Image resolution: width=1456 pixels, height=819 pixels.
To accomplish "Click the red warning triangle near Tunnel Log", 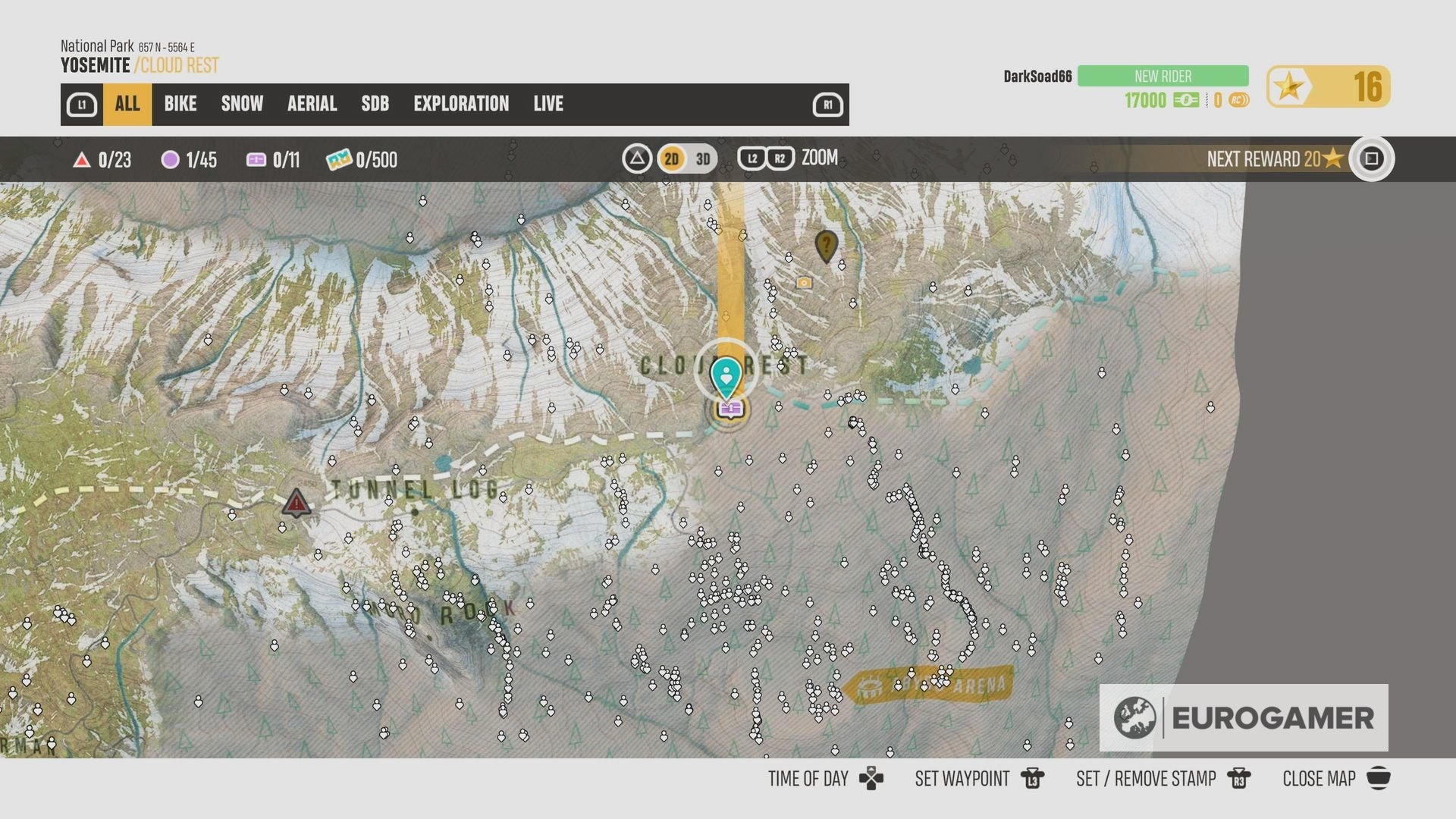I will click(x=295, y=502).
